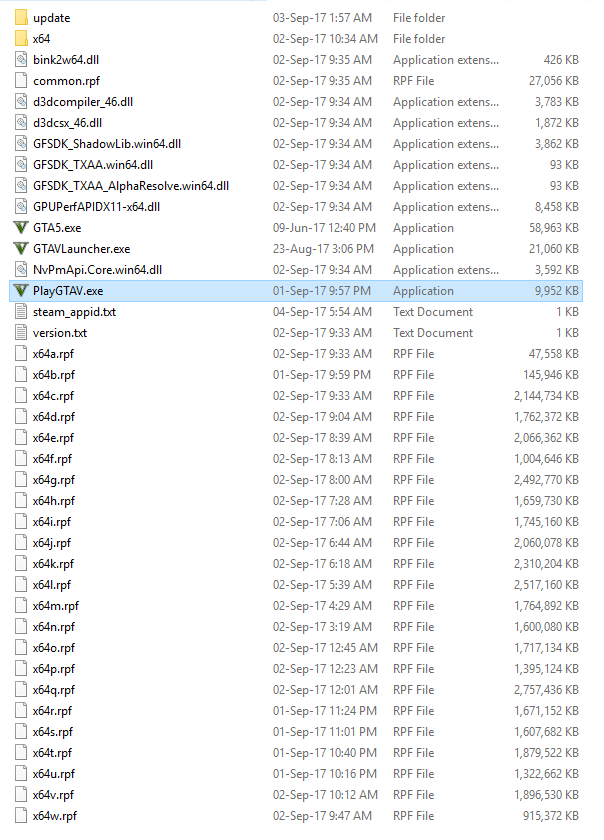Image resolution: width=604 pixels, height=840 pixels.
Task: Click the date 03-Sep-17 1:57 AM
Action: [322, 18]
